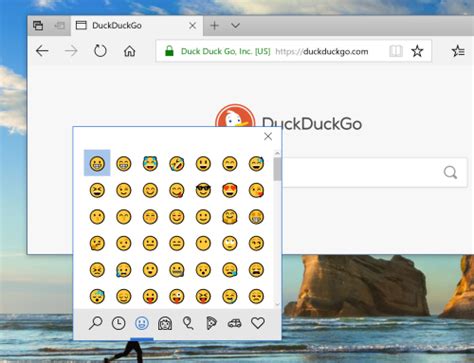
Task: Switch to the people emoji category
Action: (165, 323)
